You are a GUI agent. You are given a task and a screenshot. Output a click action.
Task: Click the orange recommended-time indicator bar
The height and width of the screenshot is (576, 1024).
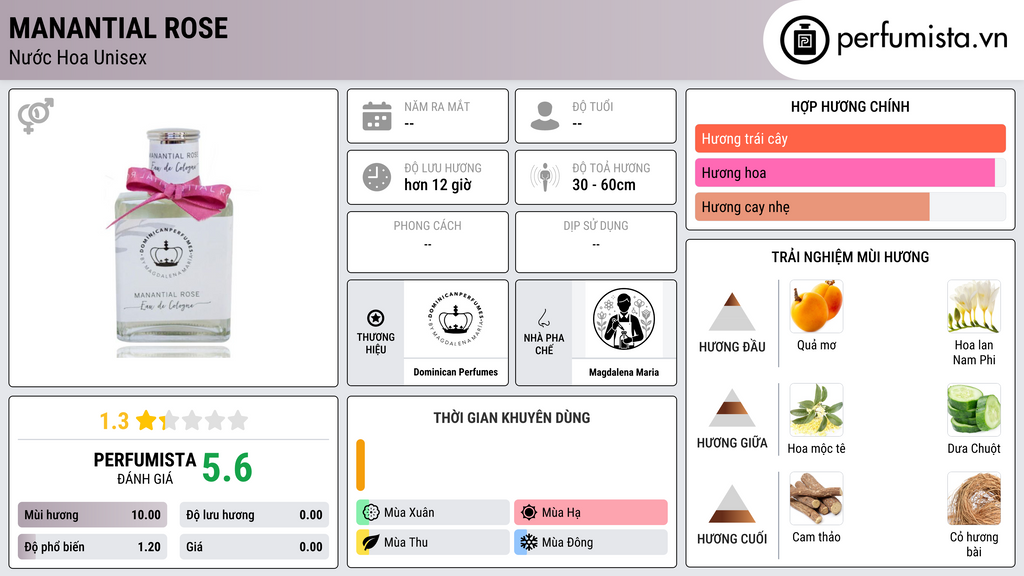360,465
